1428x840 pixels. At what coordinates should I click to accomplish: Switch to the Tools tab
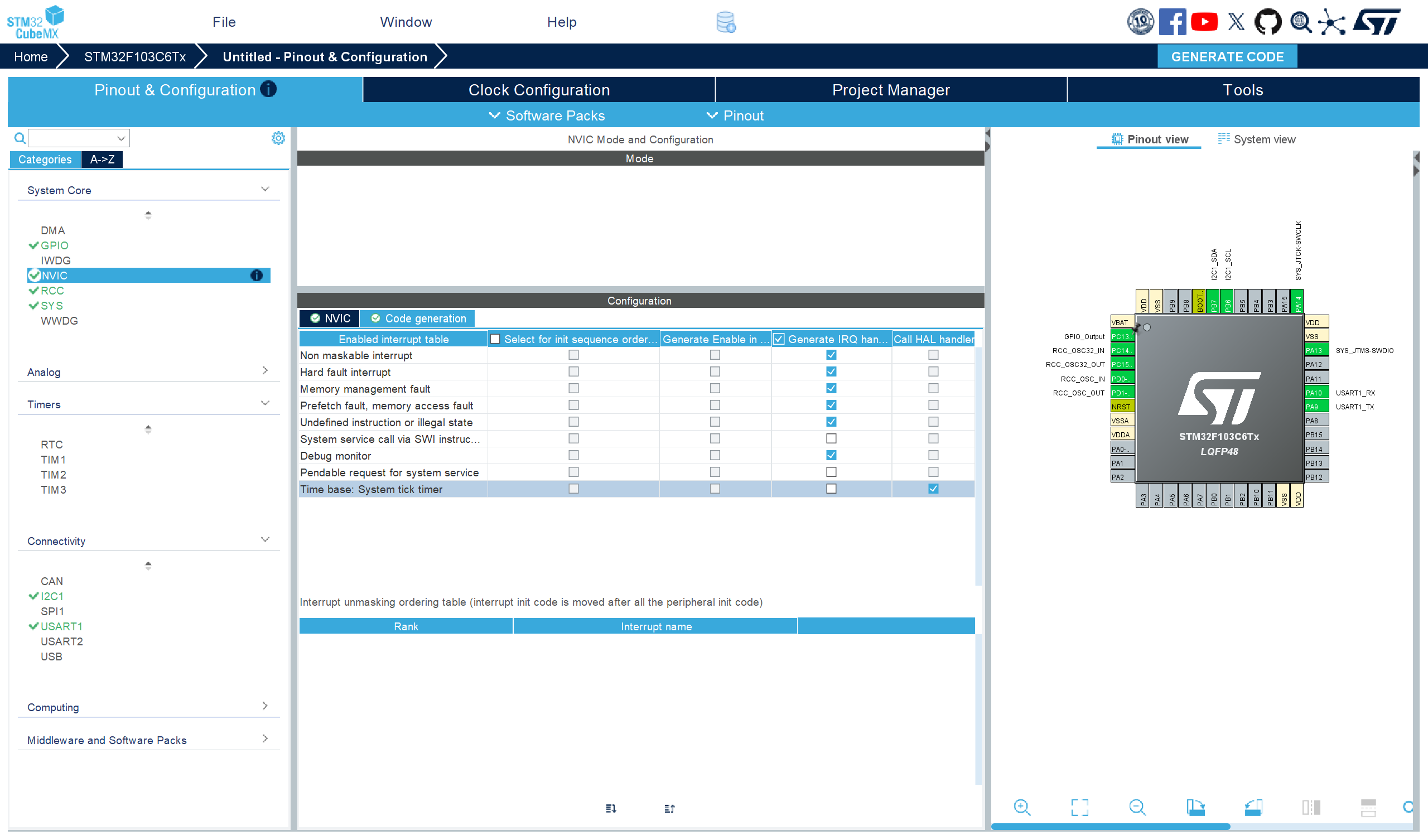(x=1243, y=90)
